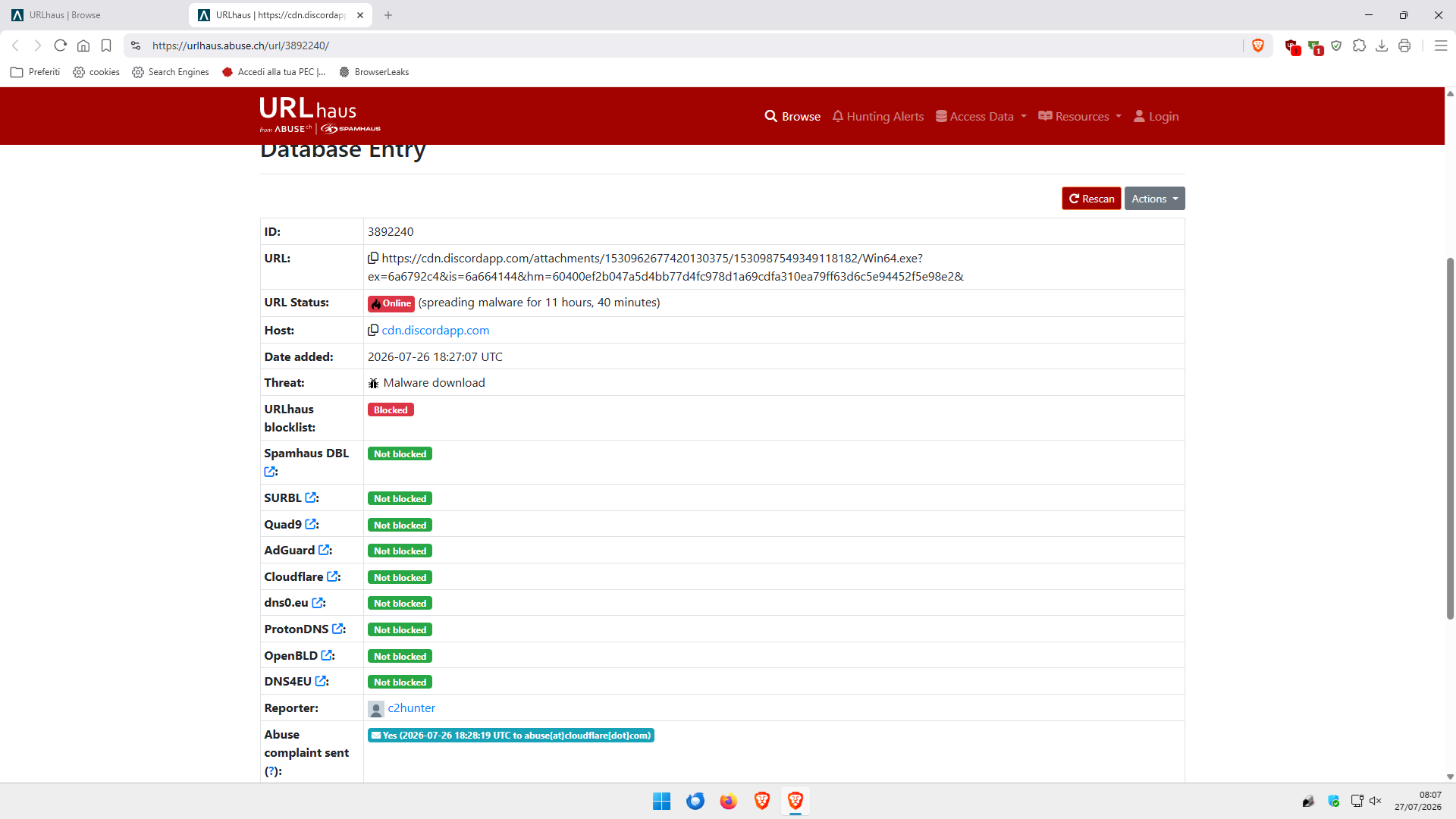Open the OpenBLD external link icon

click(x=326, y=655)
